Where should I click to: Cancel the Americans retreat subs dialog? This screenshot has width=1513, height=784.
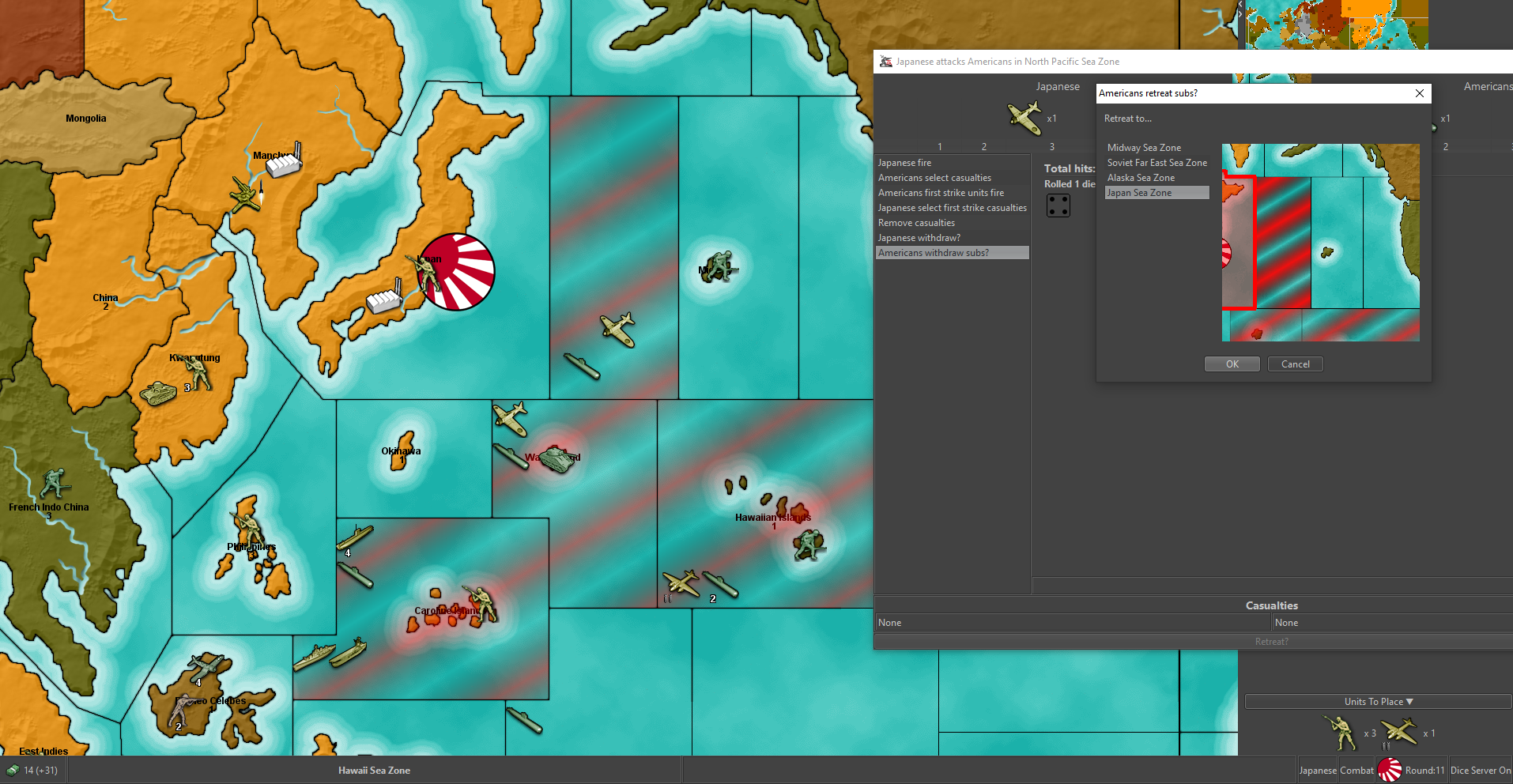point(1295,364)
